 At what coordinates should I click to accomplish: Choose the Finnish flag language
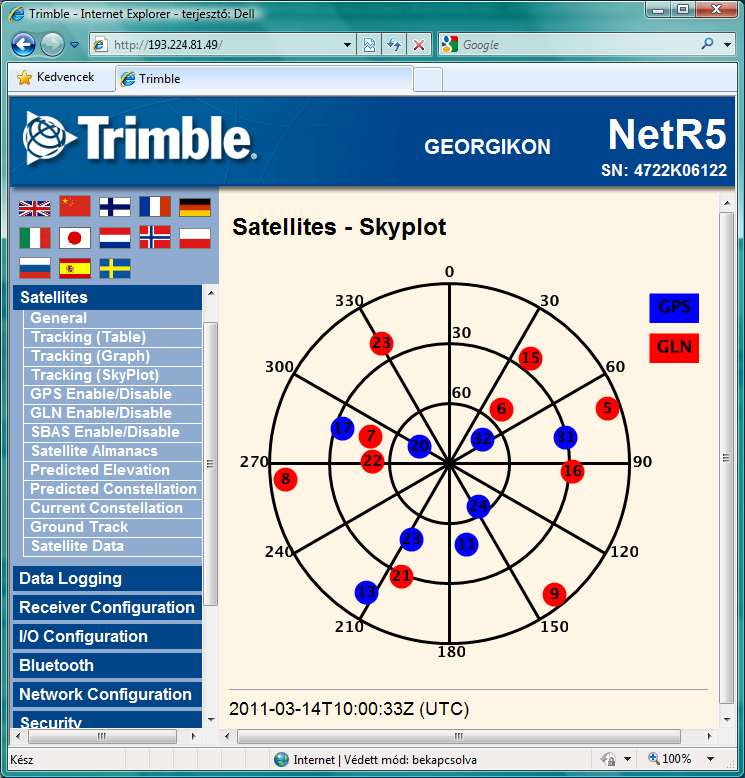pos(115,207)
